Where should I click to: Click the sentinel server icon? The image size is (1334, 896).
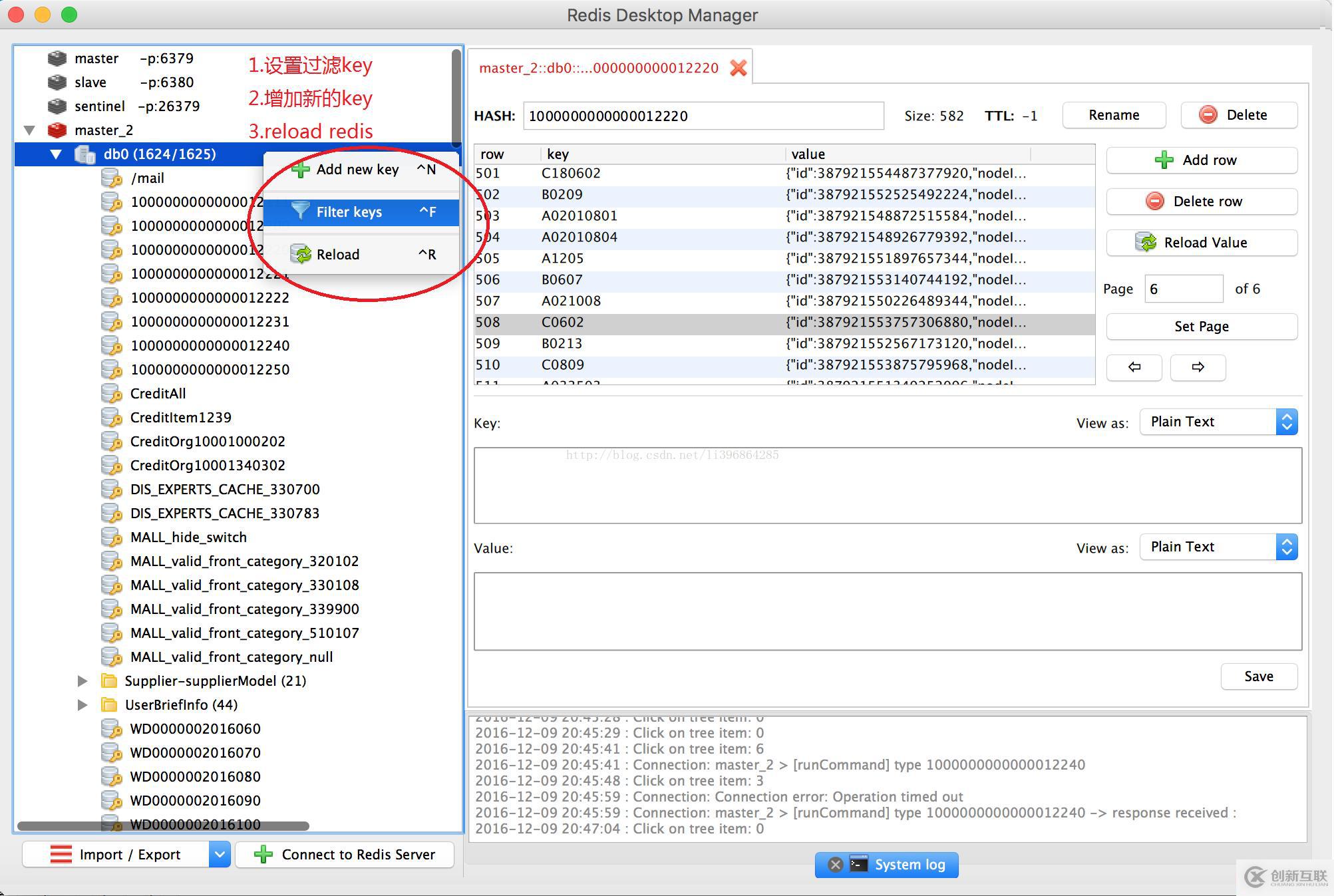(x=57, y=106)
